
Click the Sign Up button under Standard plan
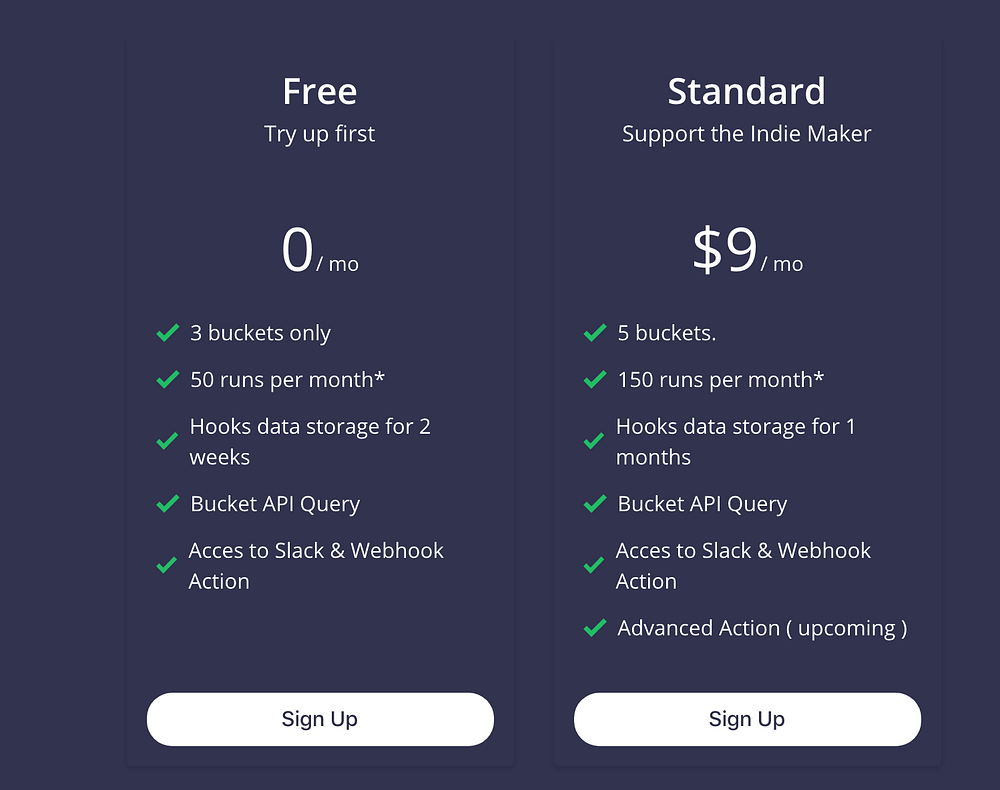click(747, 719)
